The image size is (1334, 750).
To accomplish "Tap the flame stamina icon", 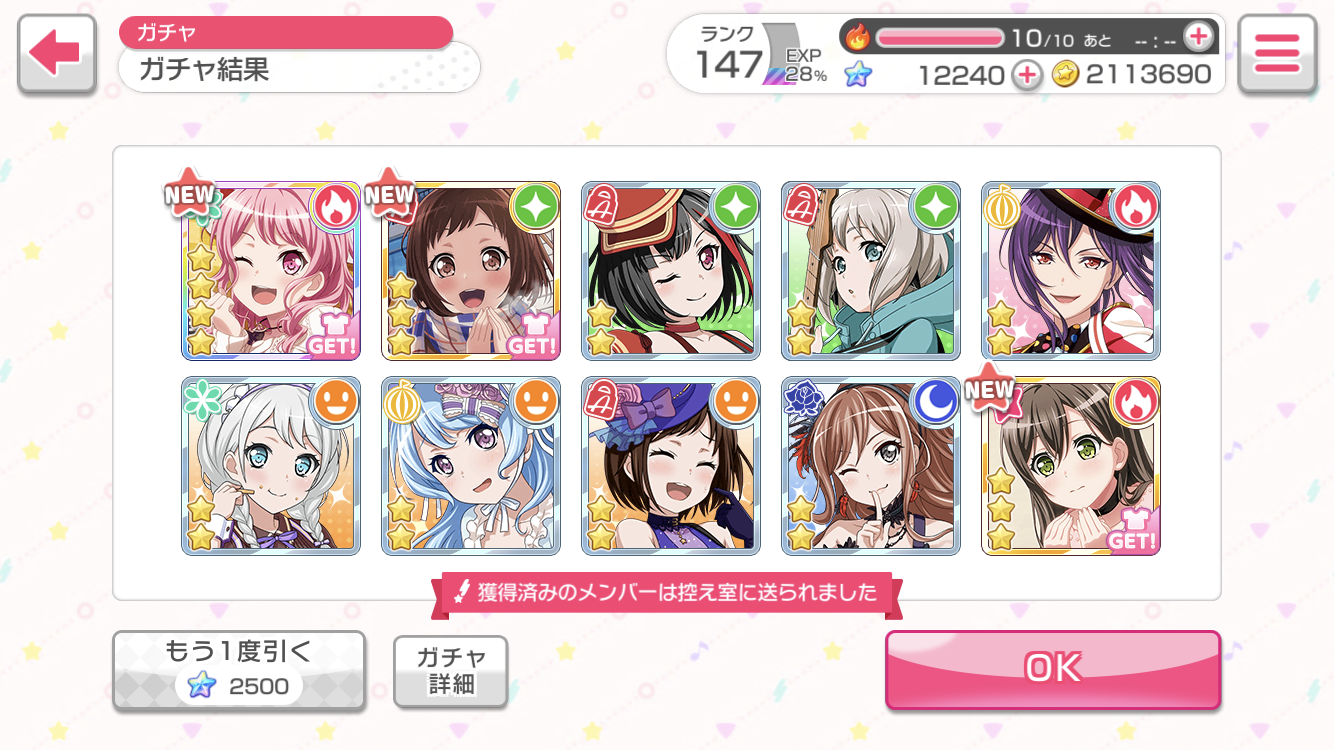I will point(858,38).
